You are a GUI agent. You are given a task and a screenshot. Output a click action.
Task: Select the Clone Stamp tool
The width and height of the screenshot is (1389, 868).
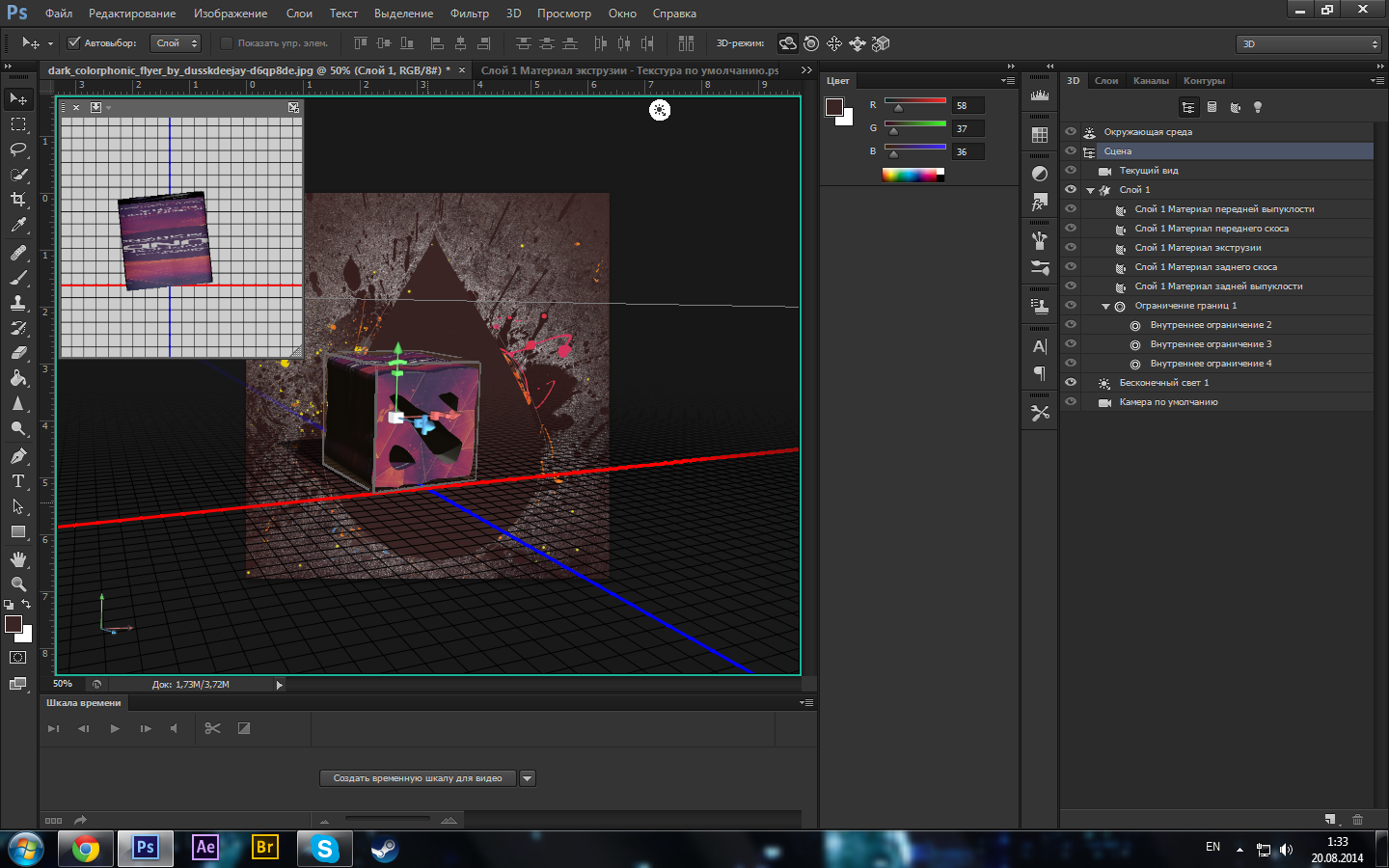pos(18,303)
